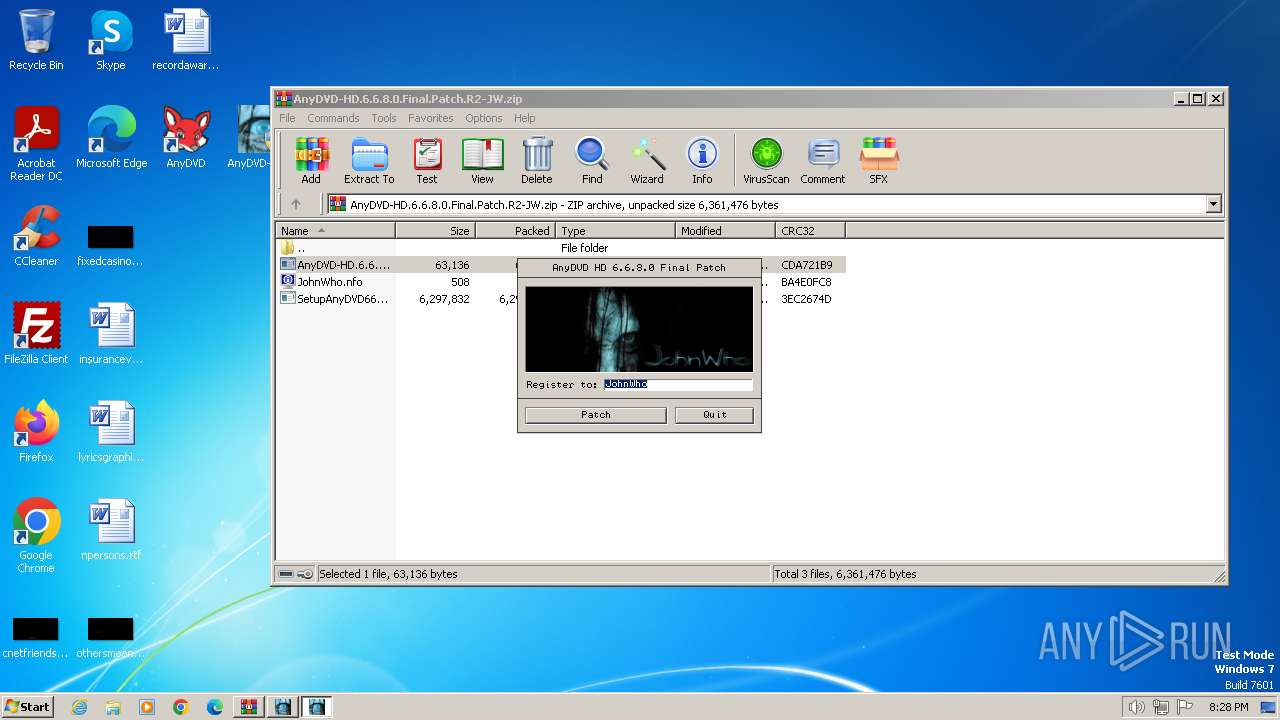Click the status bar drive key icon
1280x720 pixels.
pos(295,574)
